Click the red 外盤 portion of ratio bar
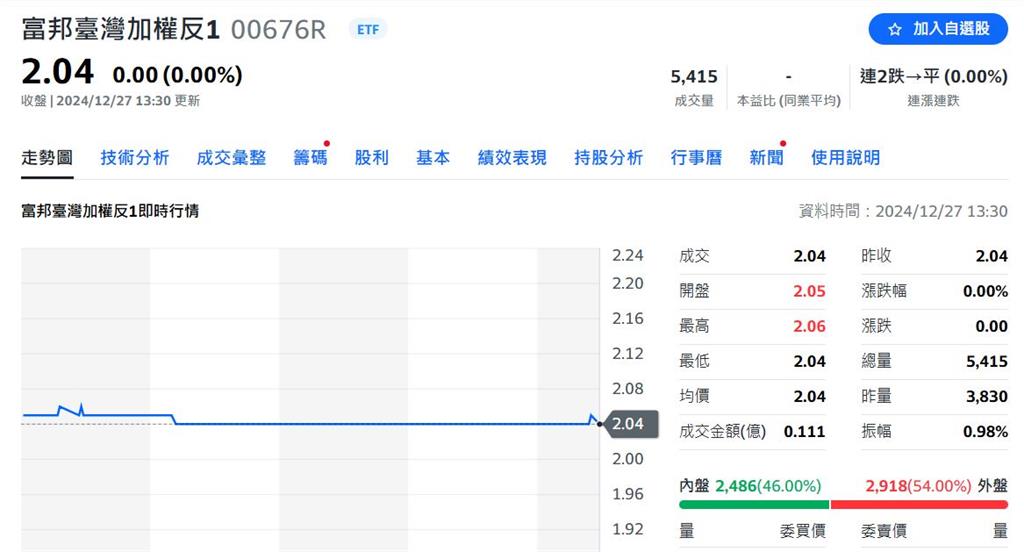The image size is (1024, 552). click(x=919, y=504)
